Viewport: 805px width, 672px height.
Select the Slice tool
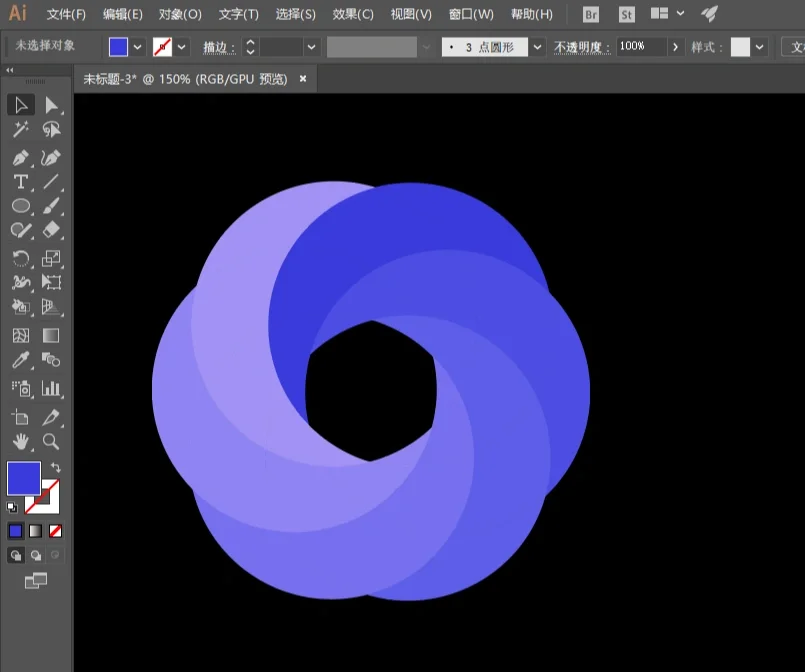[x=51, y=417]
